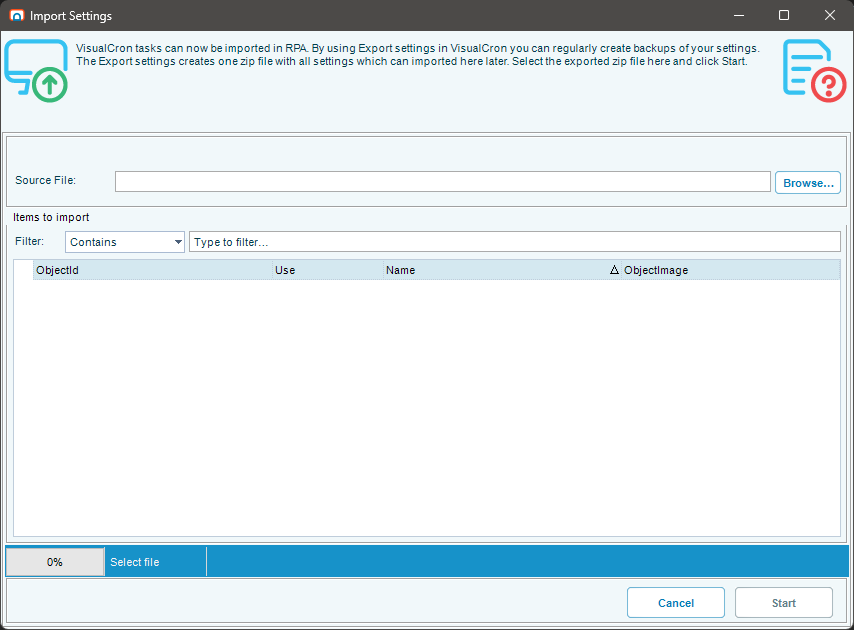The width and height of the screenshot is (854, 630).
Task: Click the Browse... button
Action: 808,183
